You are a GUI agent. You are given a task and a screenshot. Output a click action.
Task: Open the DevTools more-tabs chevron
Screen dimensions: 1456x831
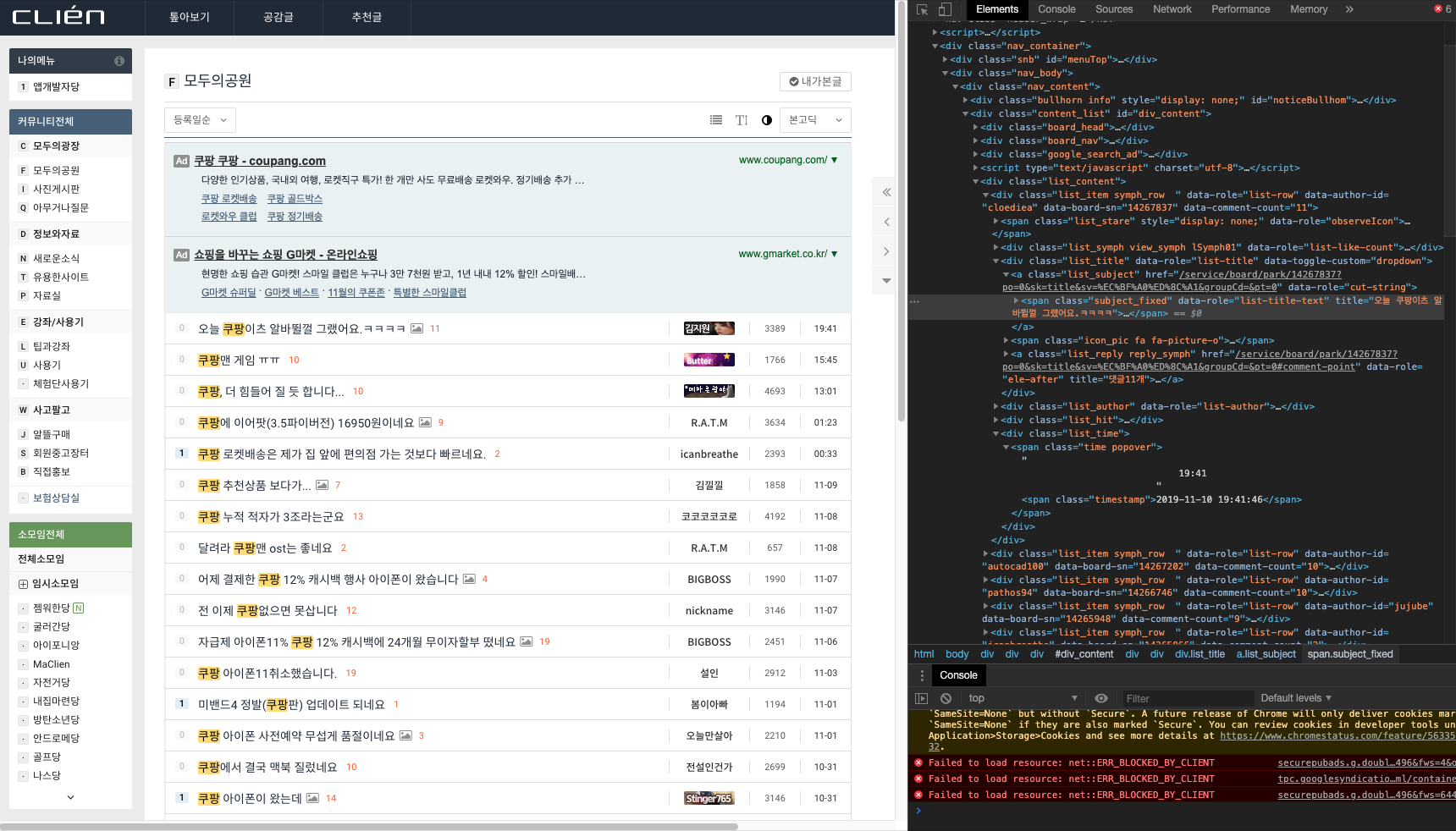click(x=1349, y=9)
